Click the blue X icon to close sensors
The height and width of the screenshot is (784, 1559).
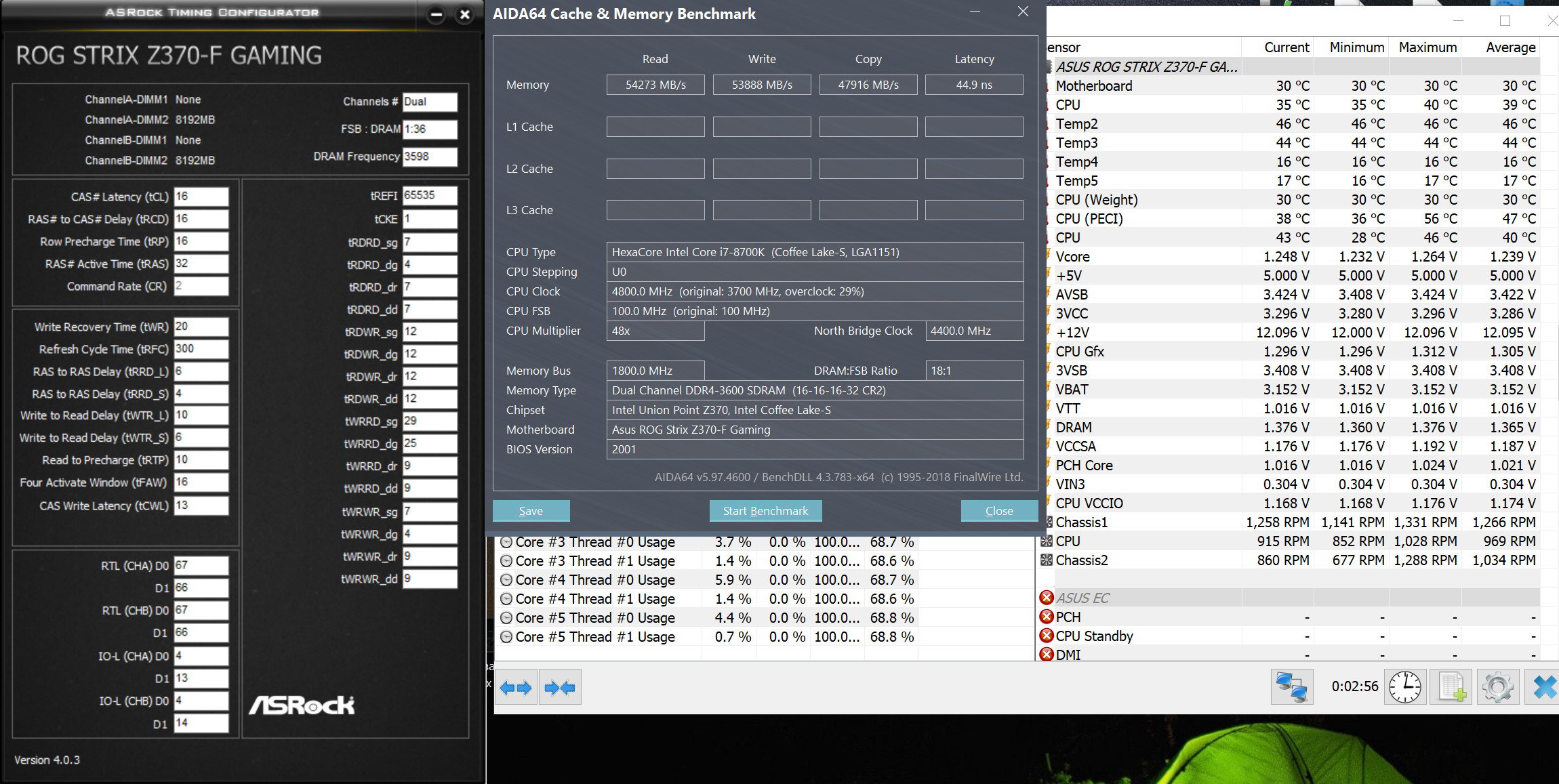pos(1543,687)
